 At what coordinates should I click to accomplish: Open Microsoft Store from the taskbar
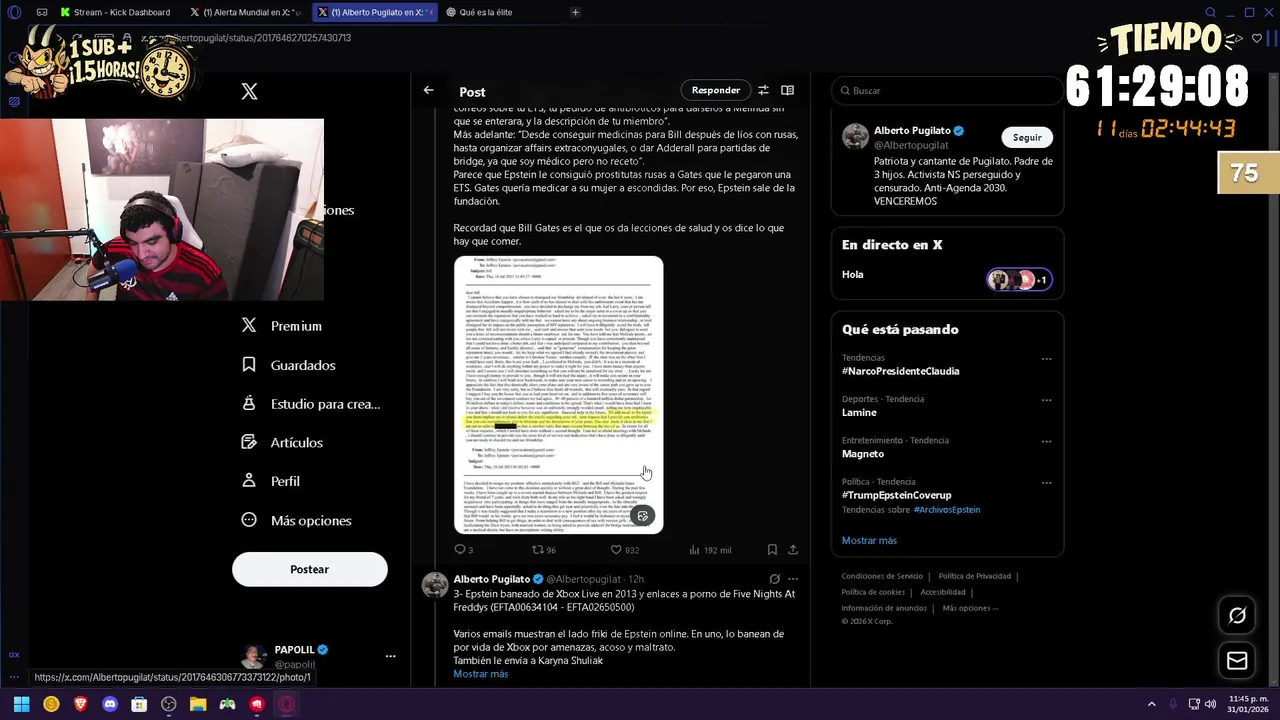pyautogui.click(x=139, y=704)
